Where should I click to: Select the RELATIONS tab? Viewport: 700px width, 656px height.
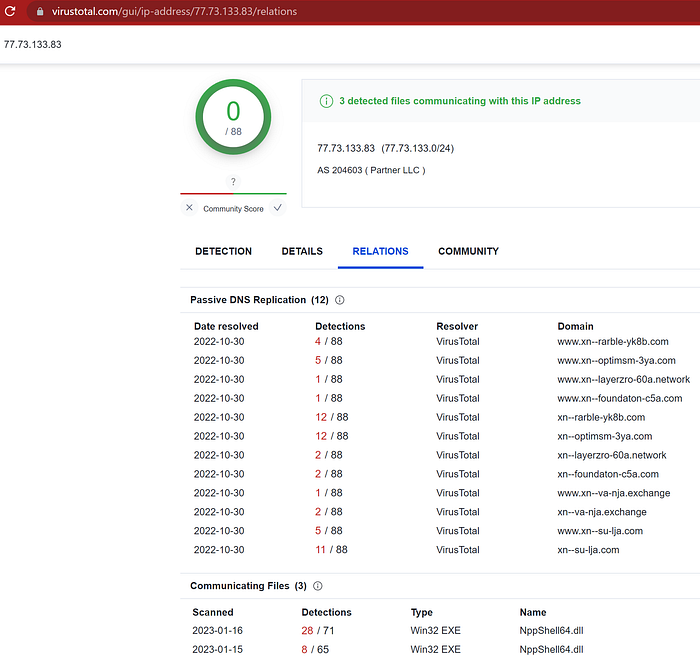[380, 251]
